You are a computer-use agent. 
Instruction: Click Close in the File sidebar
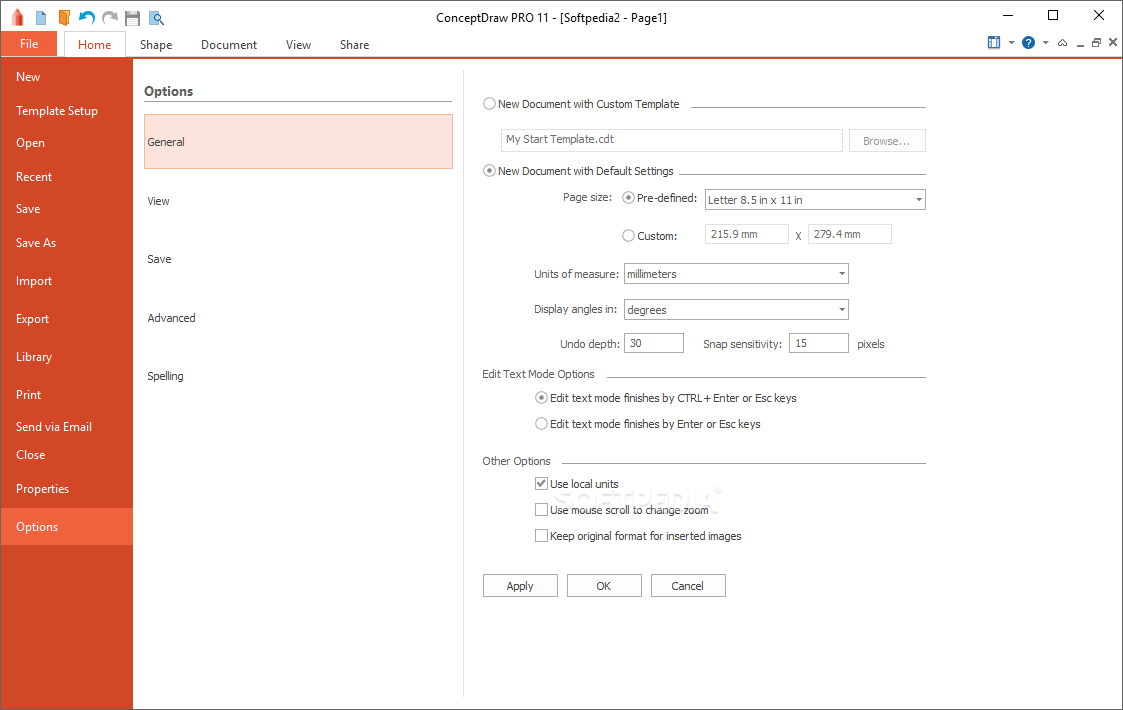[67, 454]
